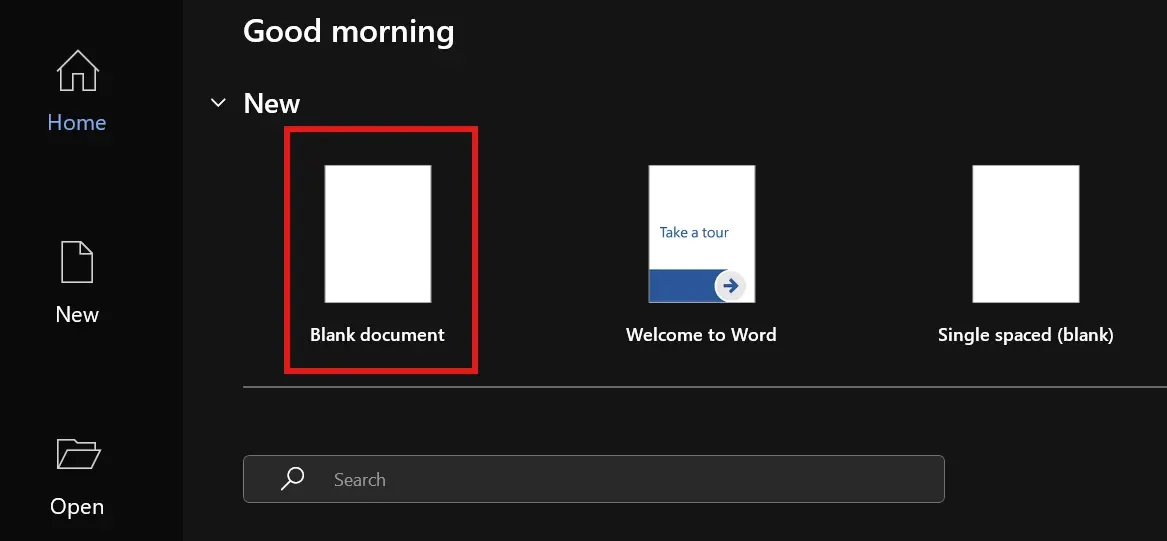The height and width of the screenshot is (541, 1167).
Task: Click the 'Single spaced (blank)' caption text
Action: coord(1026,335)
